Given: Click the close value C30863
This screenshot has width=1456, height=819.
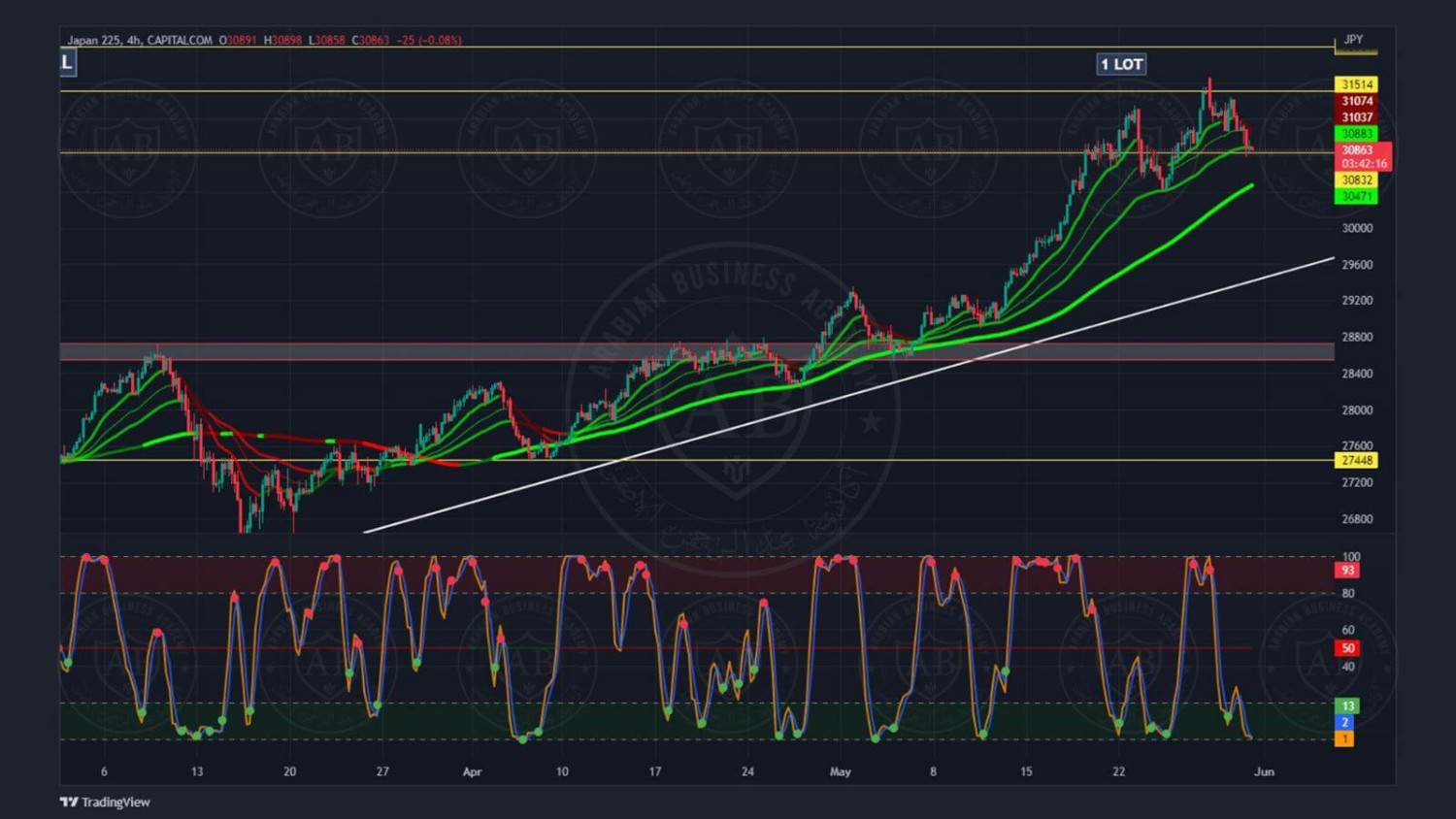Looking at the screenshot, I should (371, 40).
